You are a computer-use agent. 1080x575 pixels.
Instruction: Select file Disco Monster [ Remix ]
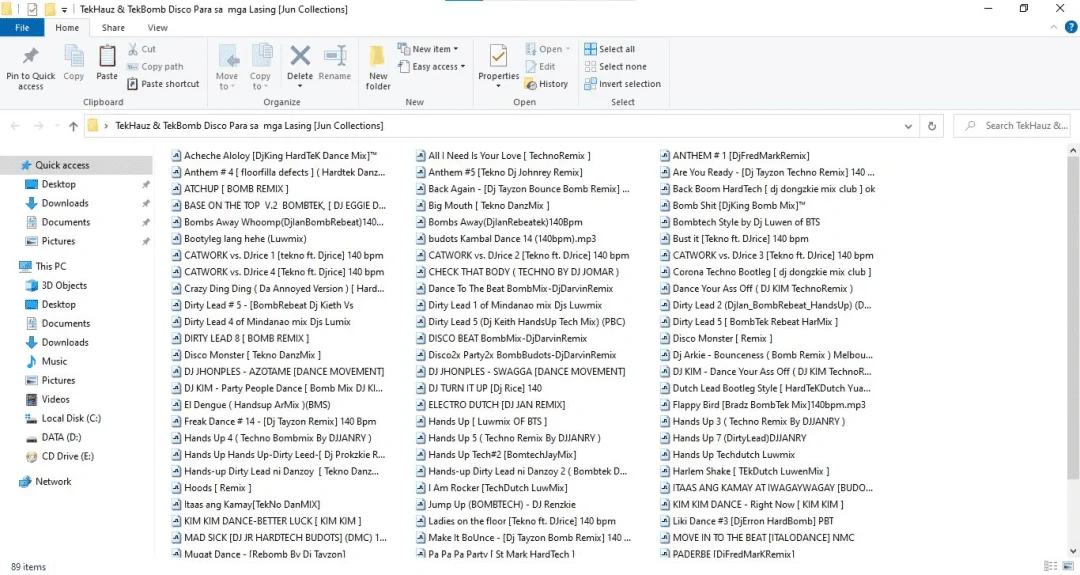tap(723, 338)
